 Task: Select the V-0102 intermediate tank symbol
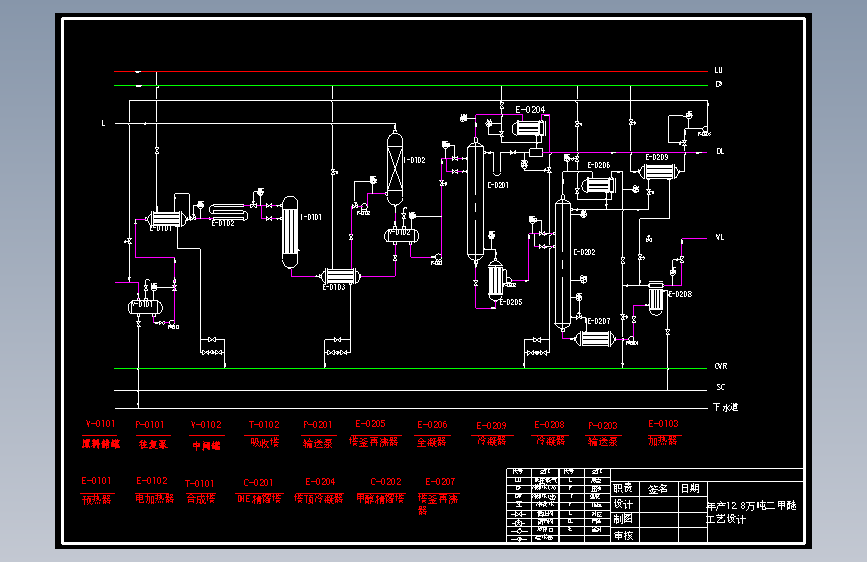[401, 236]
